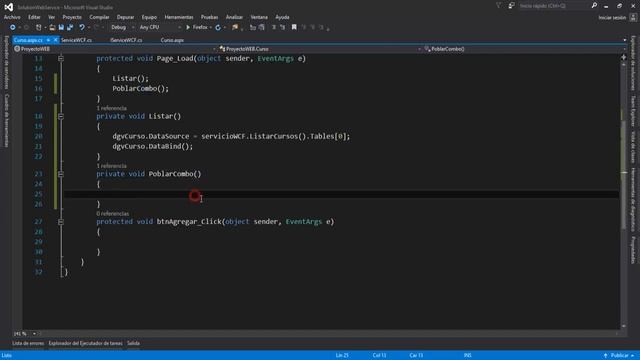Open the Firefox browser target dropdown arrow
Image resolution: width=640 pixels, height=360 pixels.
point(211,27)
